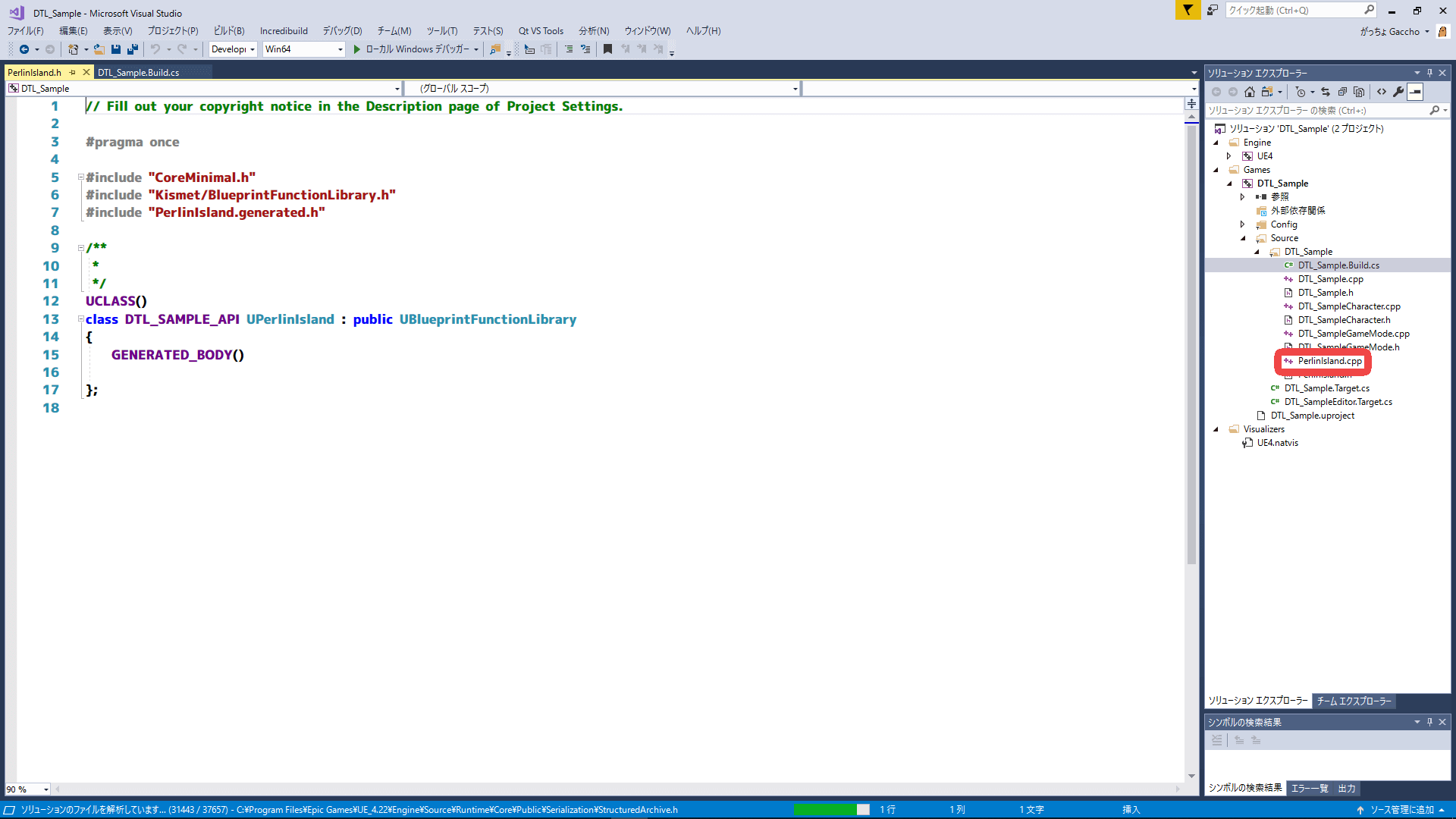Open PerlinIsland.cpp in Solution Explorer
The width and height of the screenshot is (1456, 819).
pyautogui.click(x=1329, y=361)
